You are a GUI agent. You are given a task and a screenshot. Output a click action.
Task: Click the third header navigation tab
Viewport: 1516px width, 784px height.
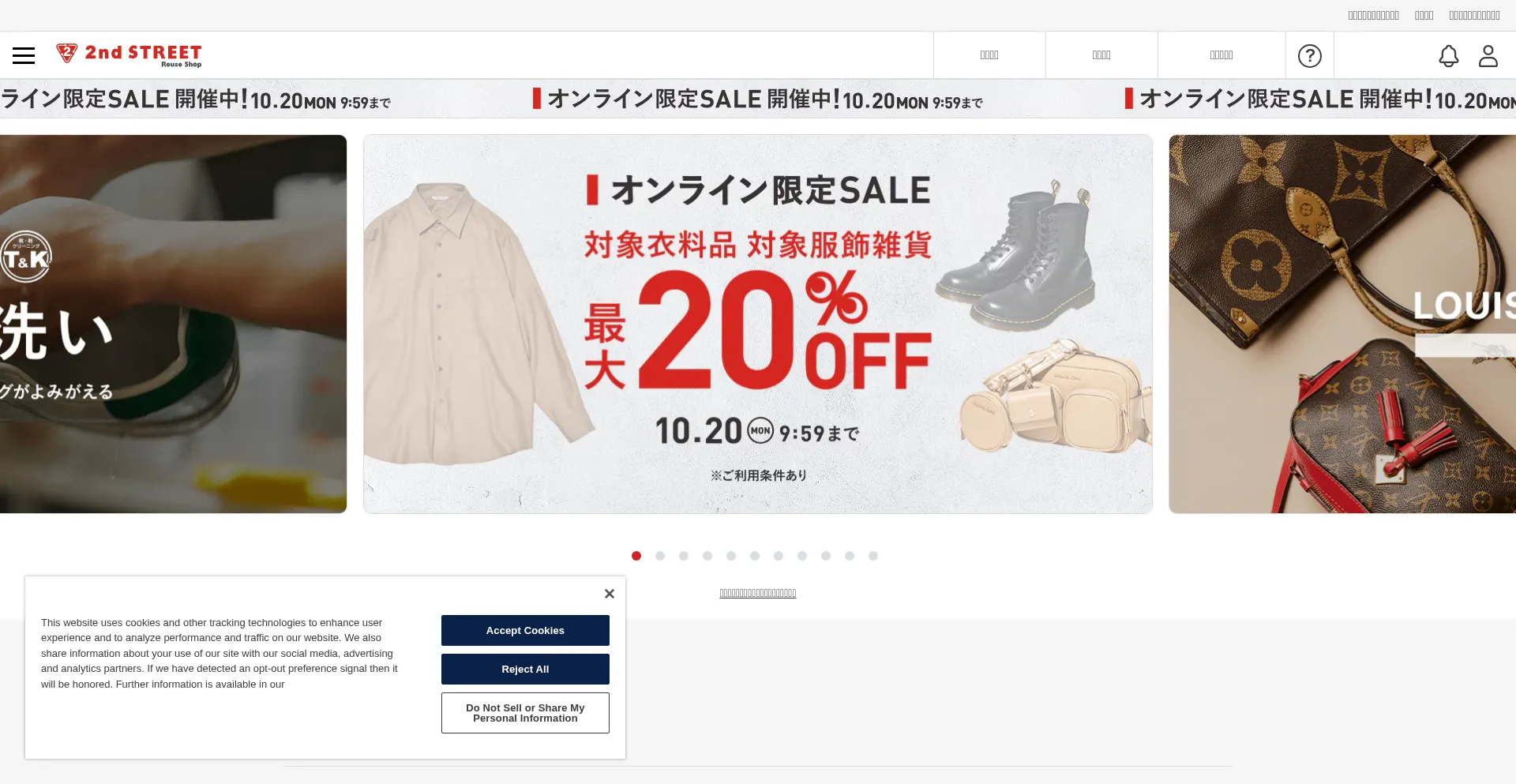(1221, 55)
